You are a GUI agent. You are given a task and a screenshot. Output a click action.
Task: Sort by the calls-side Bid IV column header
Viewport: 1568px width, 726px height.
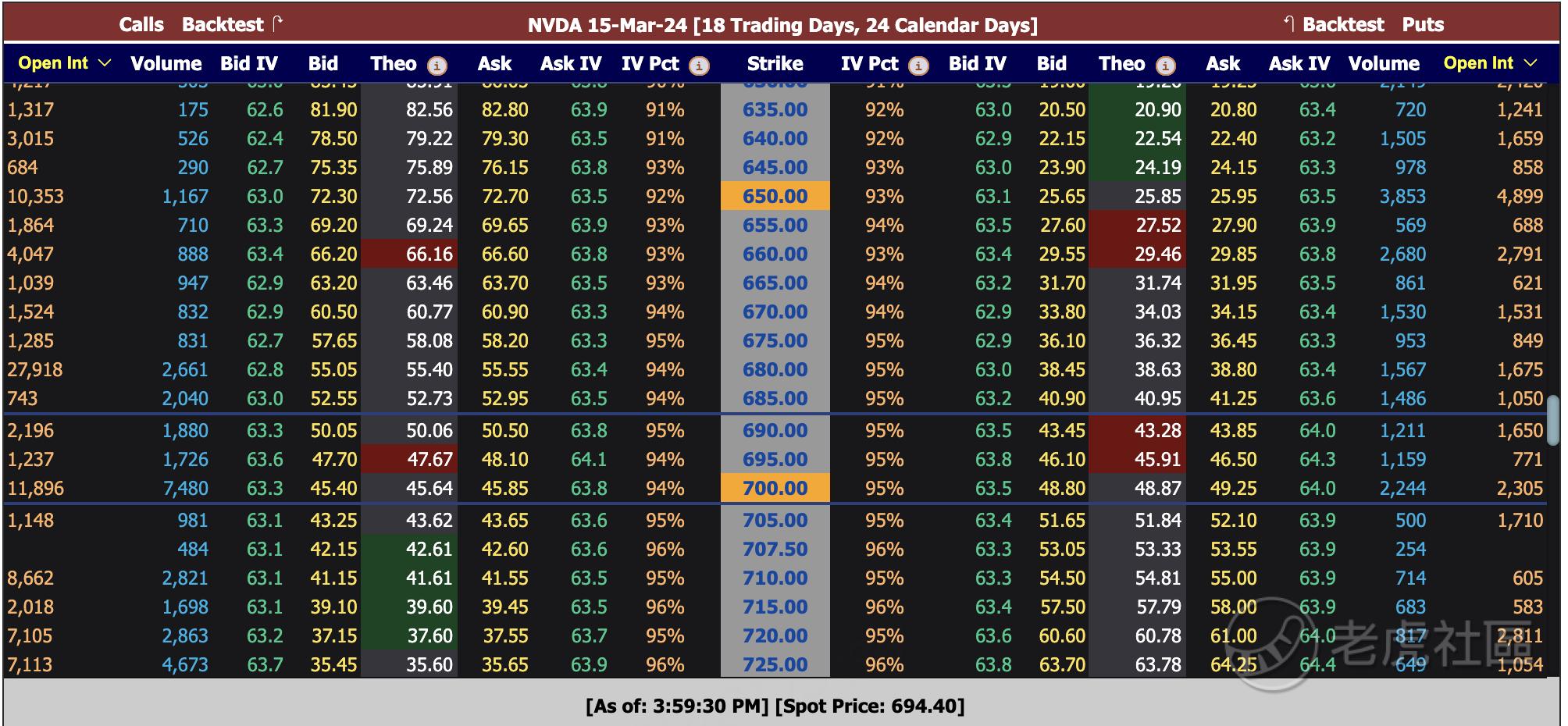(249, 64)
